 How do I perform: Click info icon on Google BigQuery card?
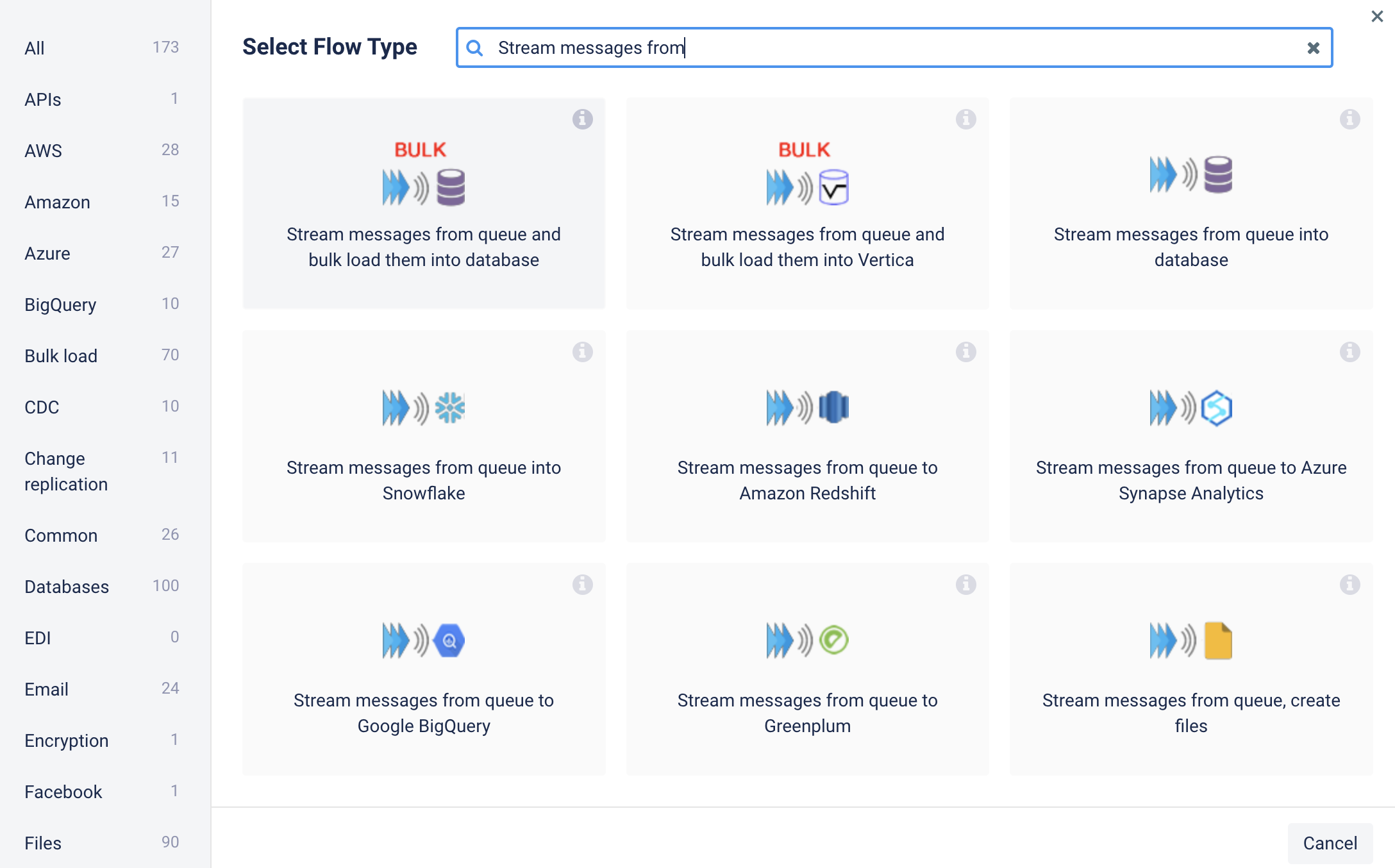[x=582, y=585]
